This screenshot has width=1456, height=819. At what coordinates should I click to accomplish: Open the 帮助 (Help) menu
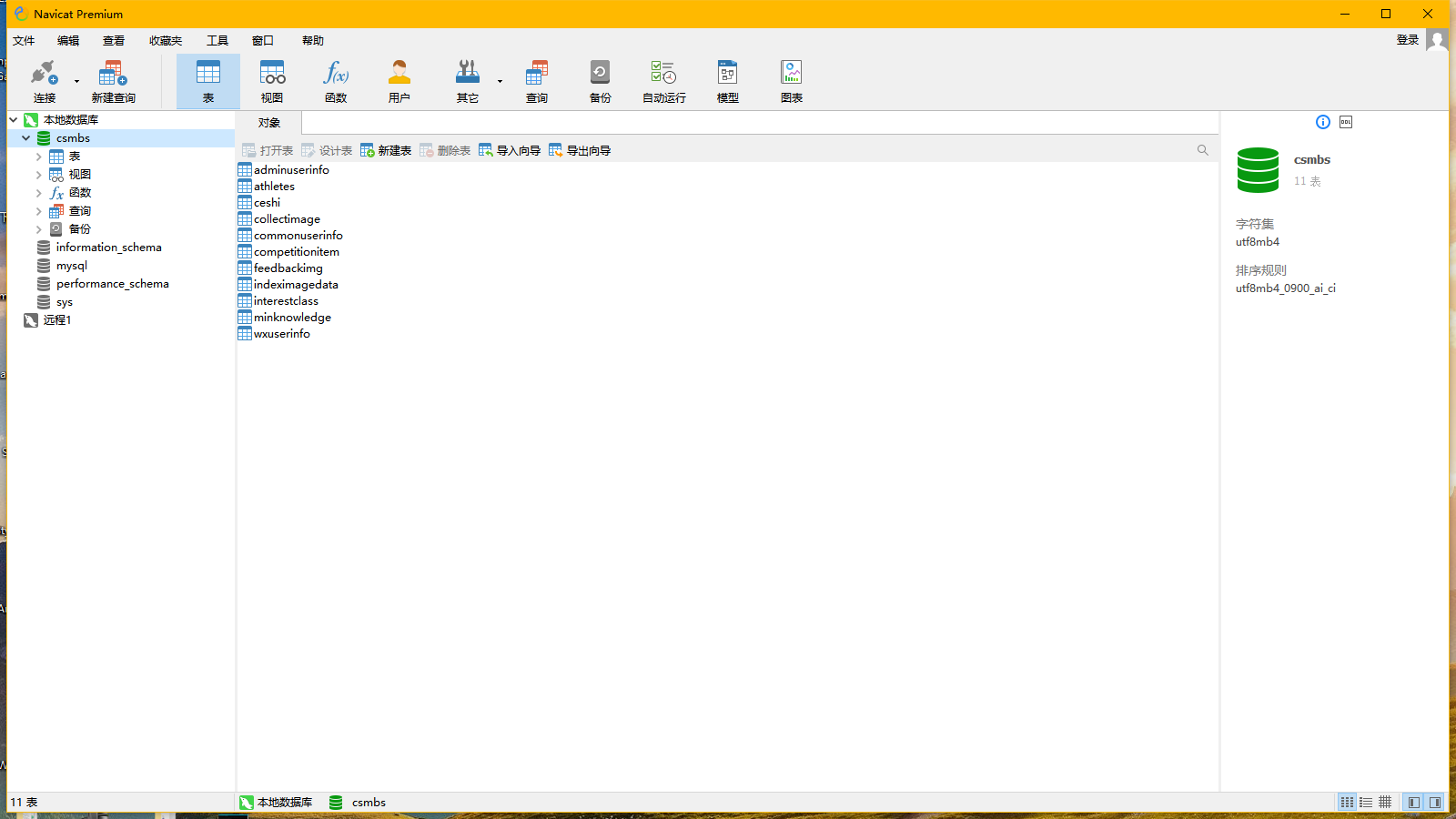click(x=313, y=41)
